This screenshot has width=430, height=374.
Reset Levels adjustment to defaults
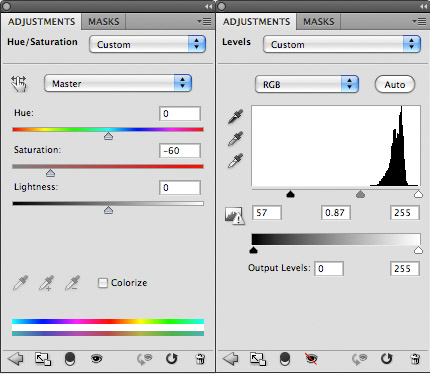tap(387, 359)
